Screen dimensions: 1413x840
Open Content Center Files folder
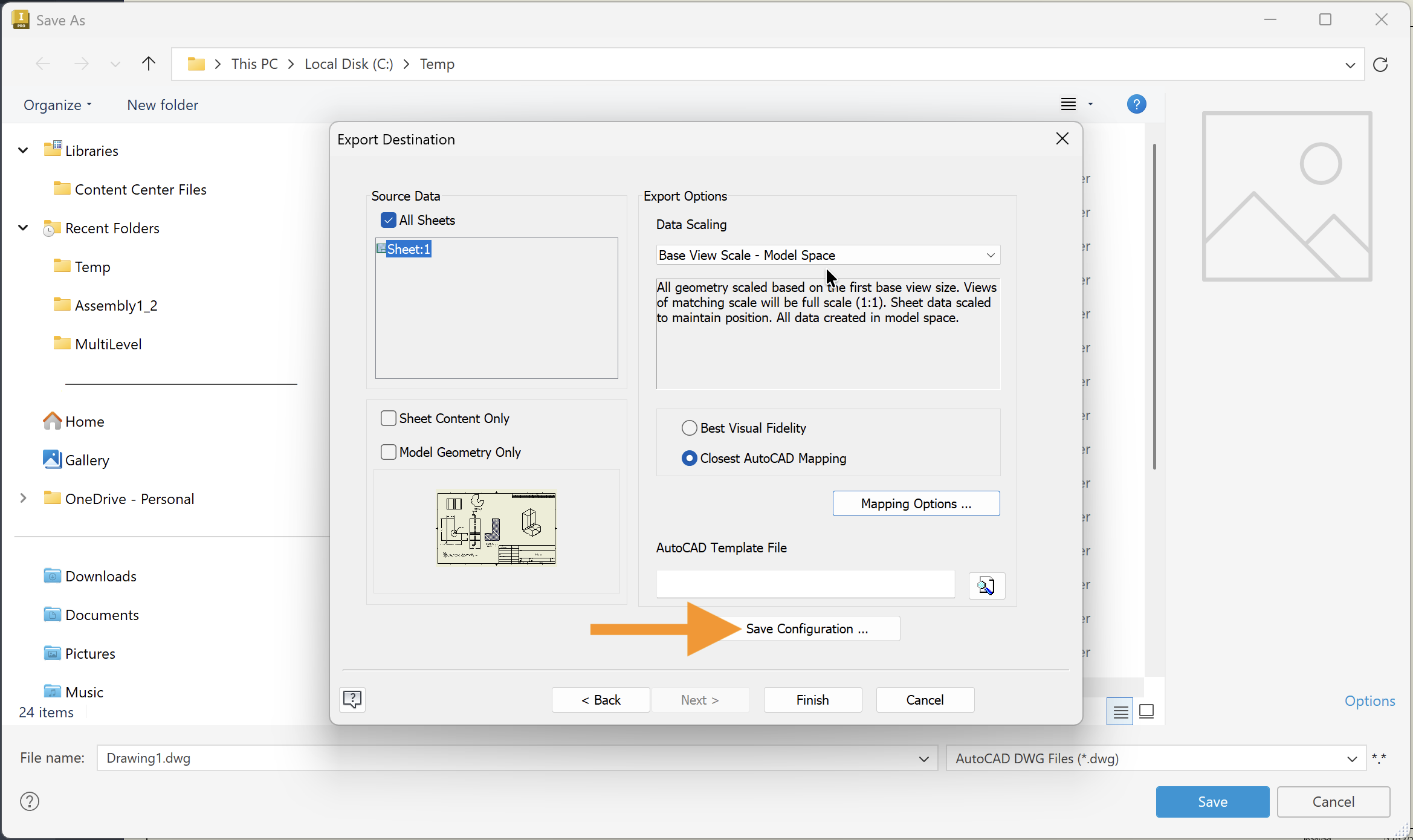click(130, 189)
